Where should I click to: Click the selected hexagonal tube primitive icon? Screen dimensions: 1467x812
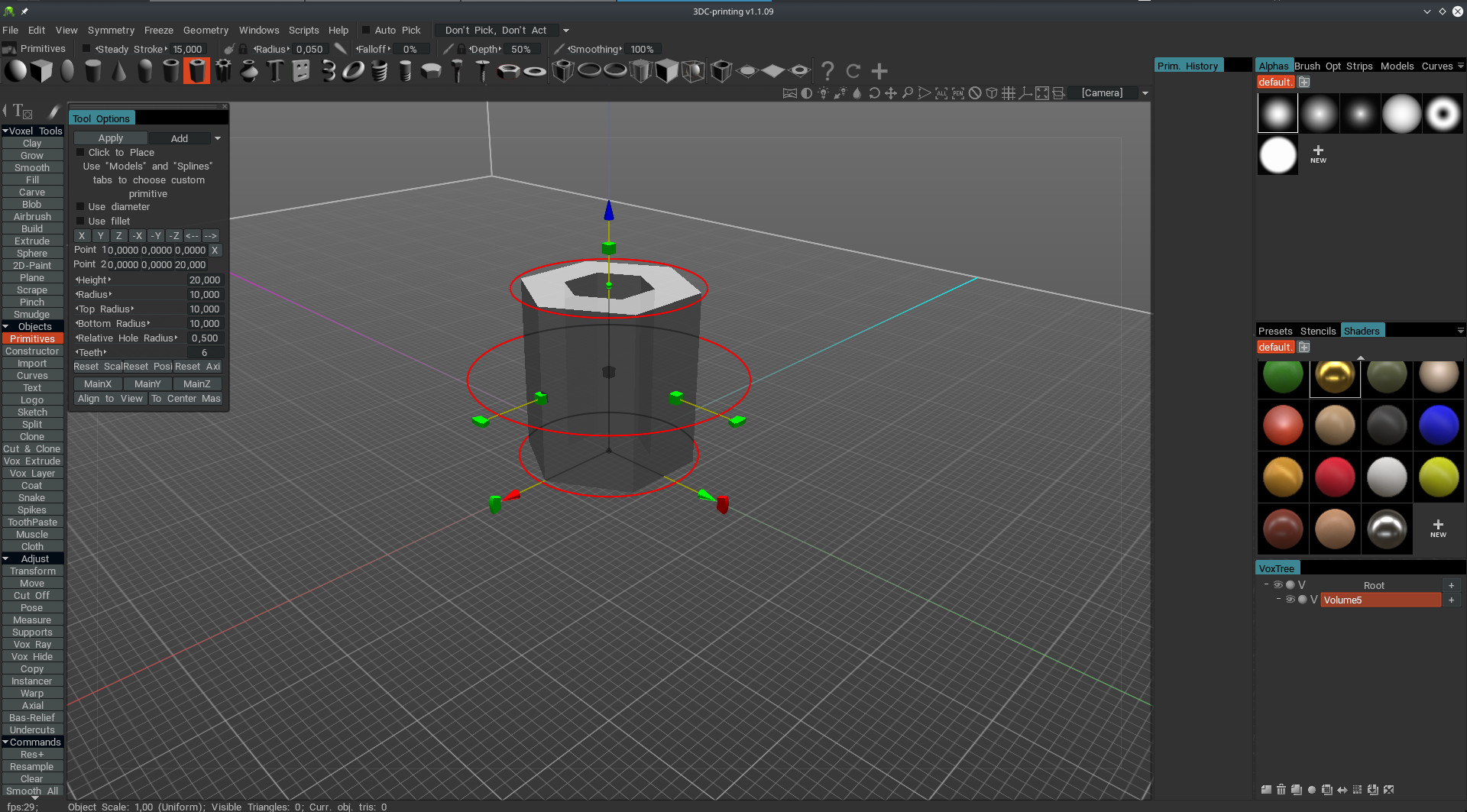tap(197, 71)
